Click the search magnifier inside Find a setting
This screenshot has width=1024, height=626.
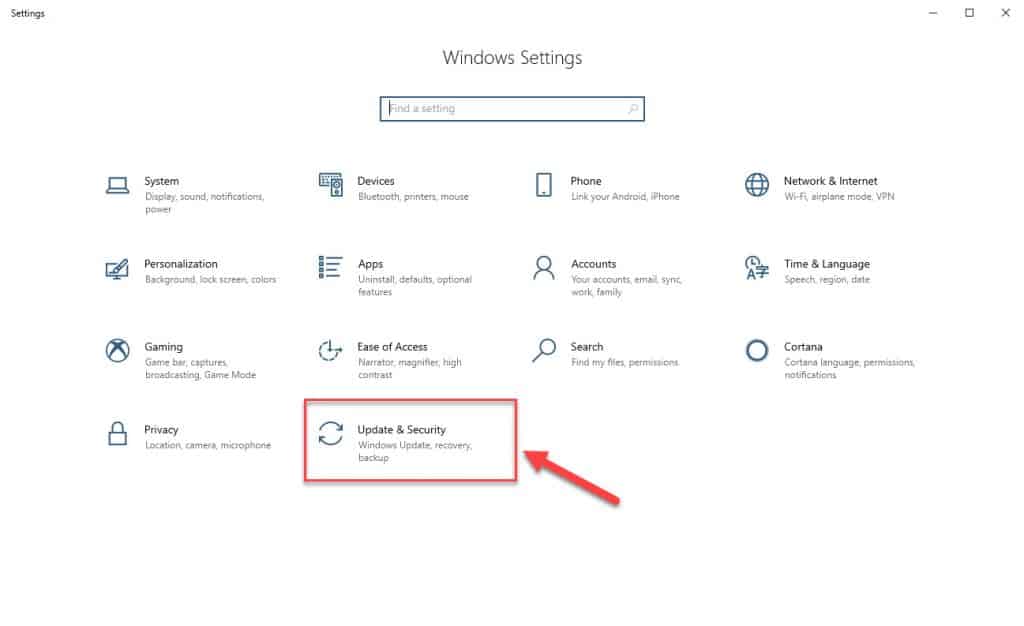point(631,108)
